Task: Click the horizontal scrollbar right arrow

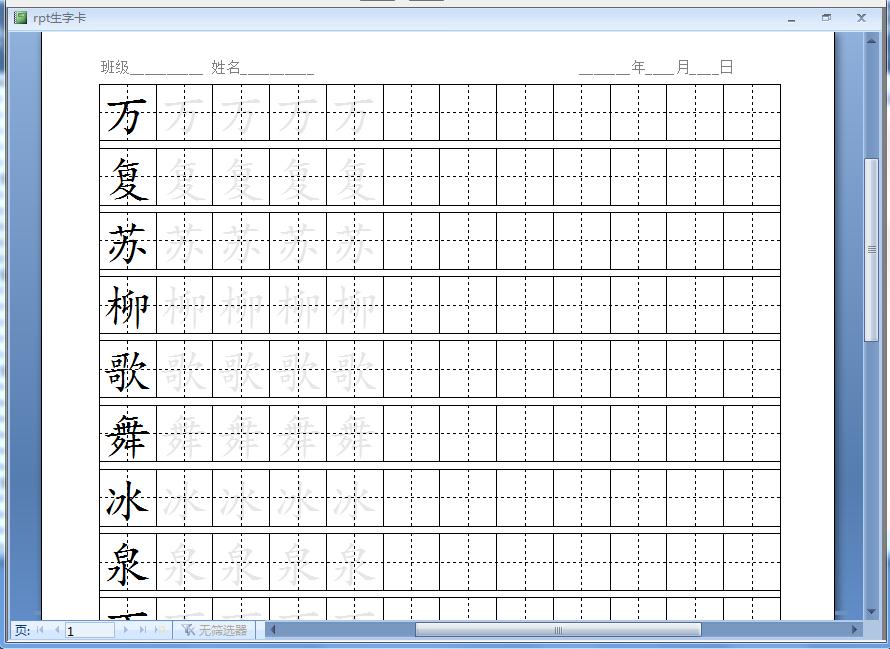Action: pyautogui.click(x=855, y=629)
